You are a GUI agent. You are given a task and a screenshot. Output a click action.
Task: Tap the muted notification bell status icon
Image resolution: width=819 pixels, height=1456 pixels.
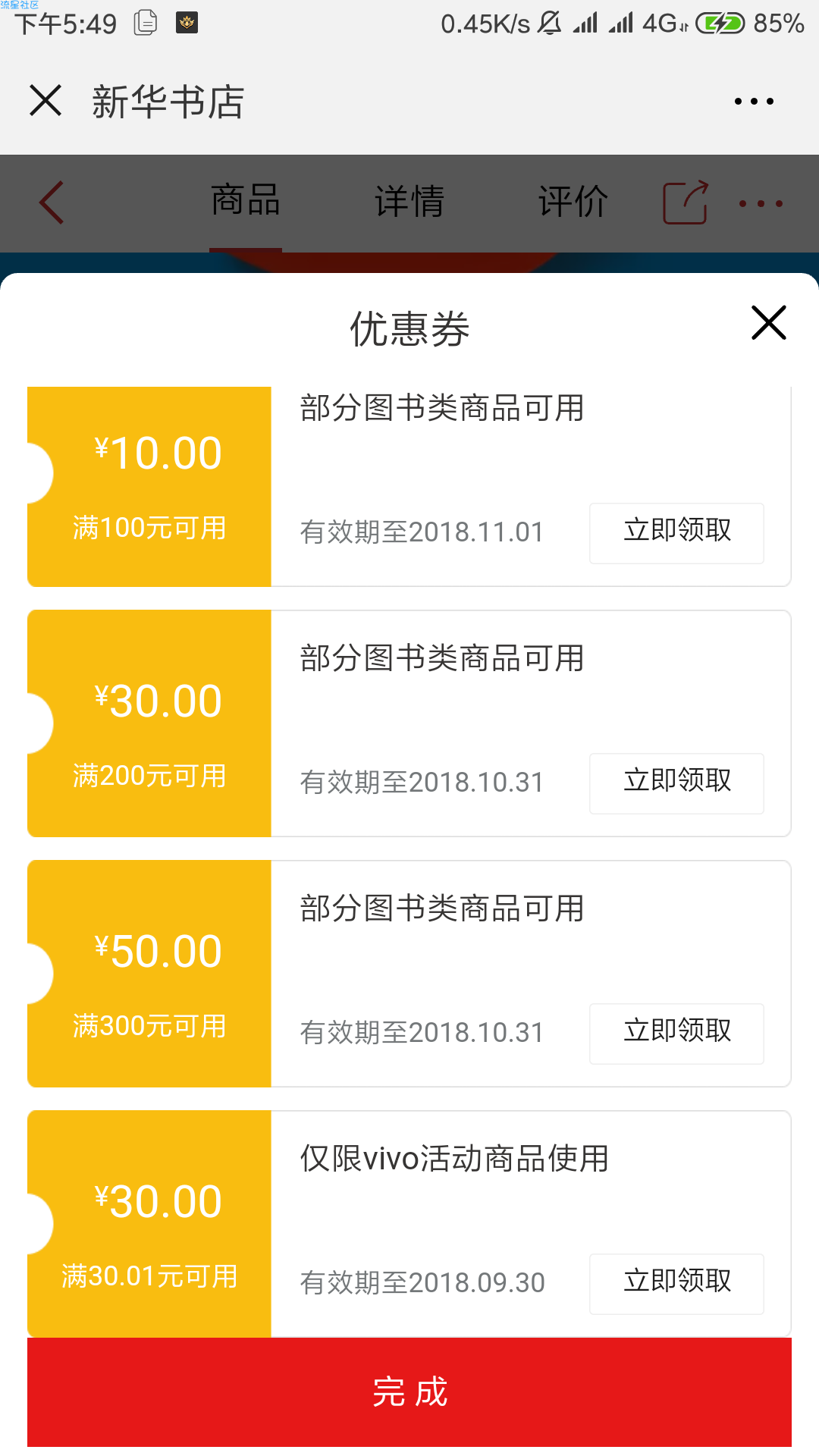(x=550, y=24)
